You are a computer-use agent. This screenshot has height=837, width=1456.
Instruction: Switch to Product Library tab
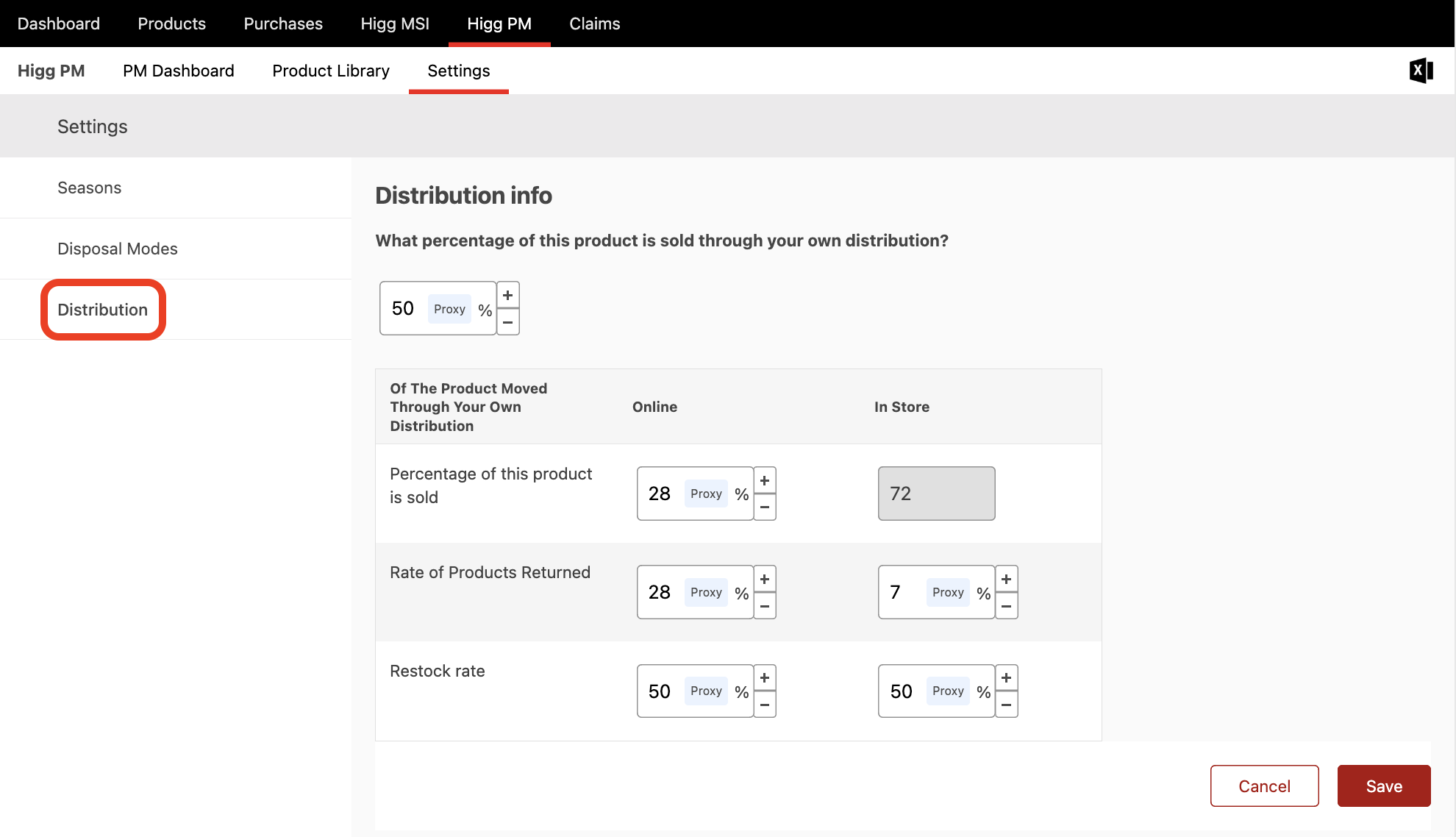331,71
